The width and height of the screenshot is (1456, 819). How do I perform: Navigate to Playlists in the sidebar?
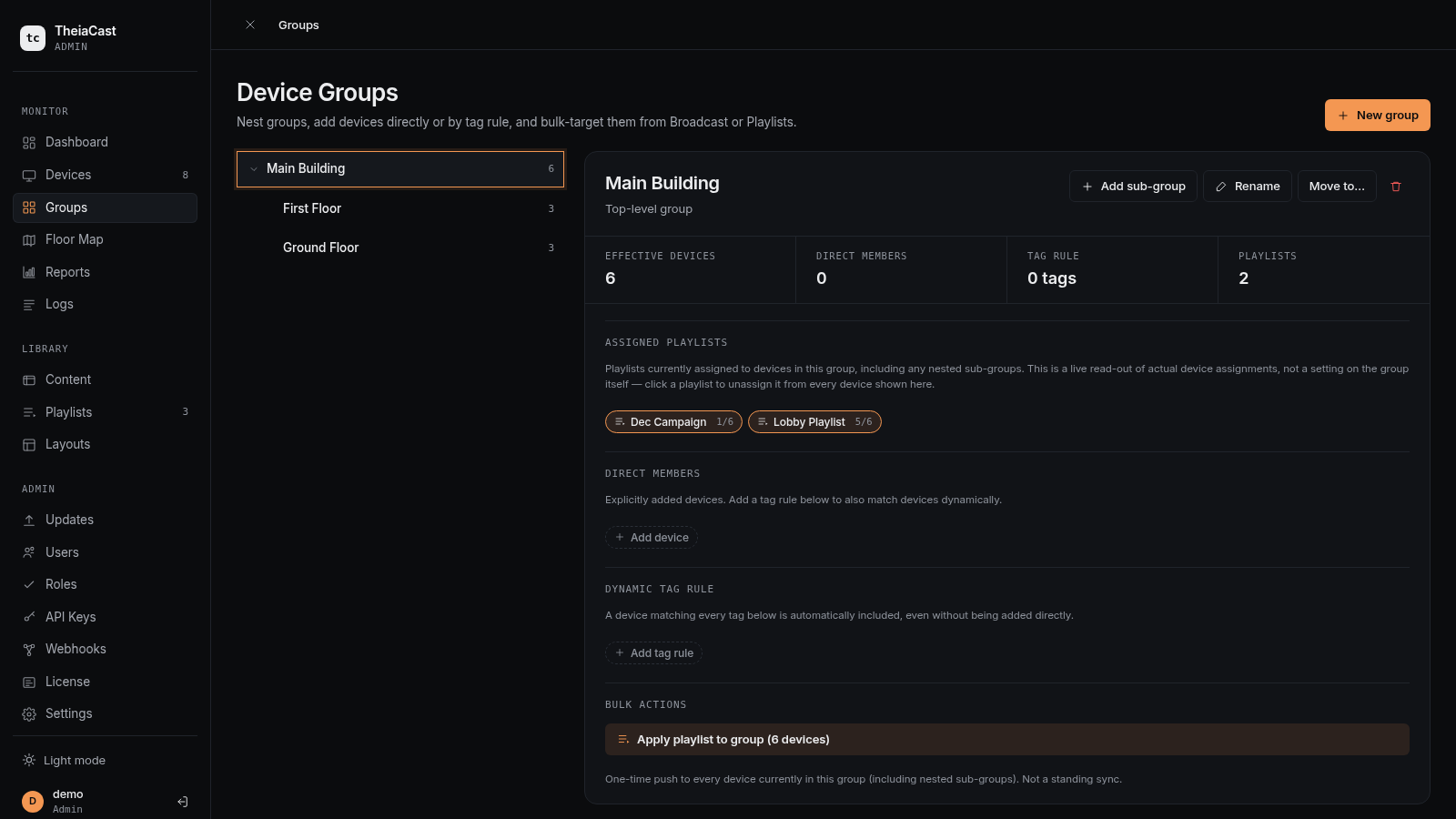[105, 412]
